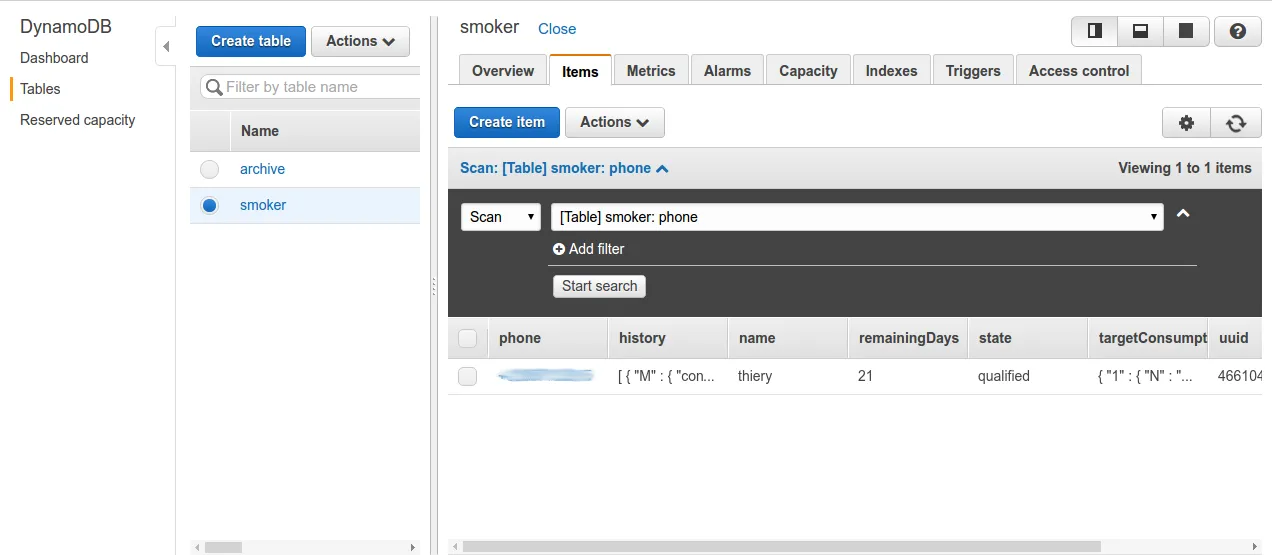Open the archive table link
The width and height of the screenshot is (1272, 555).
pos(262,169)
